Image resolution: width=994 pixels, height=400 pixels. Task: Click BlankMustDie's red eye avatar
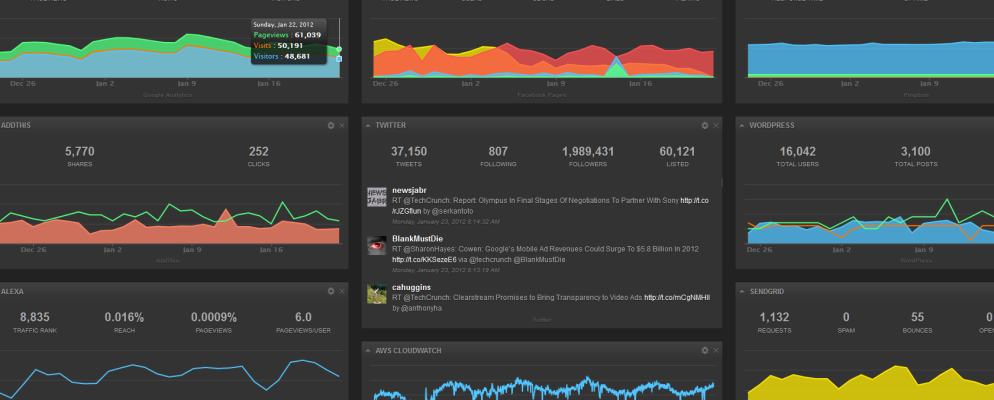click(377, 245)
